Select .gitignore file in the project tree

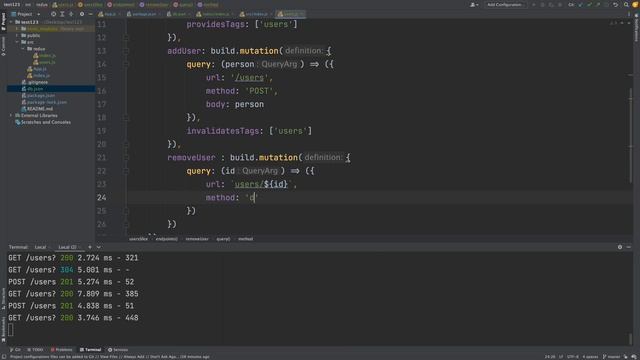(x=35, y=82)
